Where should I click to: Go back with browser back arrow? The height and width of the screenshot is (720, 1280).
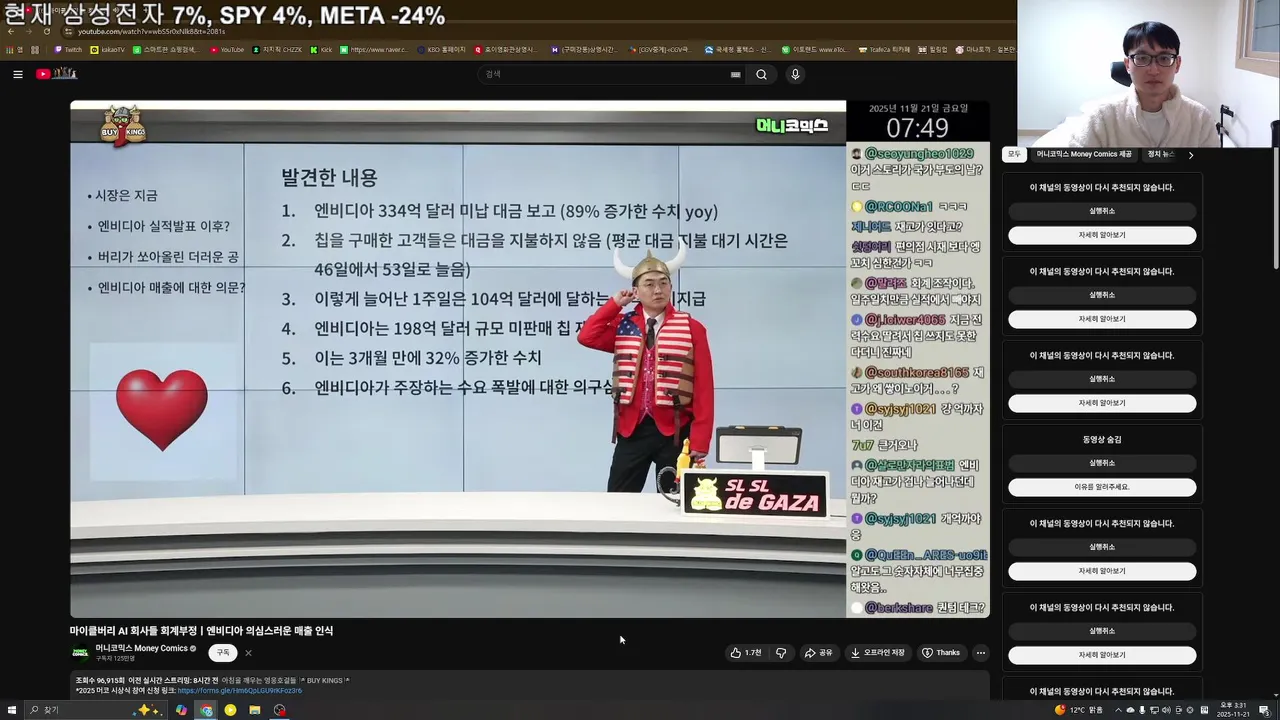pyautogui.click(x=10, y=31)
